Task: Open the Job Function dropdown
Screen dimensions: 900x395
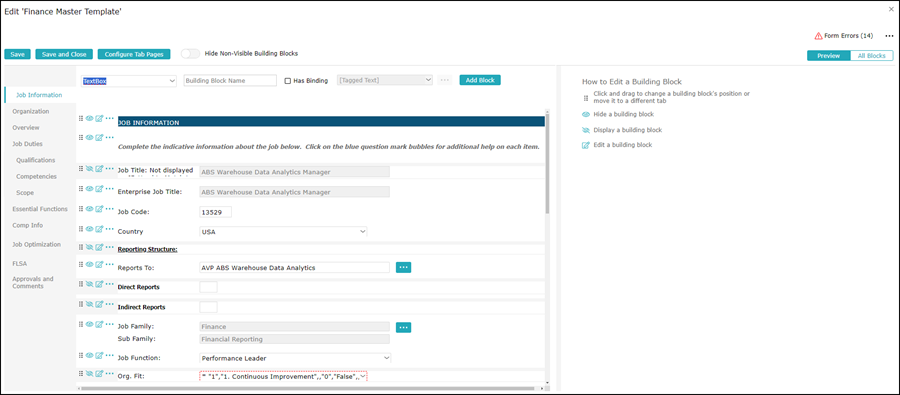Action: pos(294,358)
